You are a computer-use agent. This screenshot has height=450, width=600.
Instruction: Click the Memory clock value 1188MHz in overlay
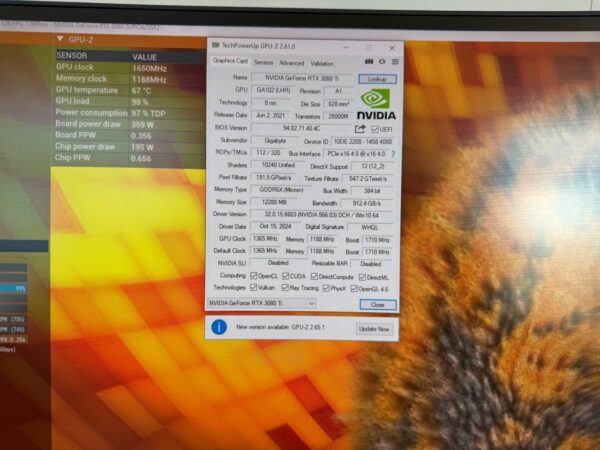point(149,80)
